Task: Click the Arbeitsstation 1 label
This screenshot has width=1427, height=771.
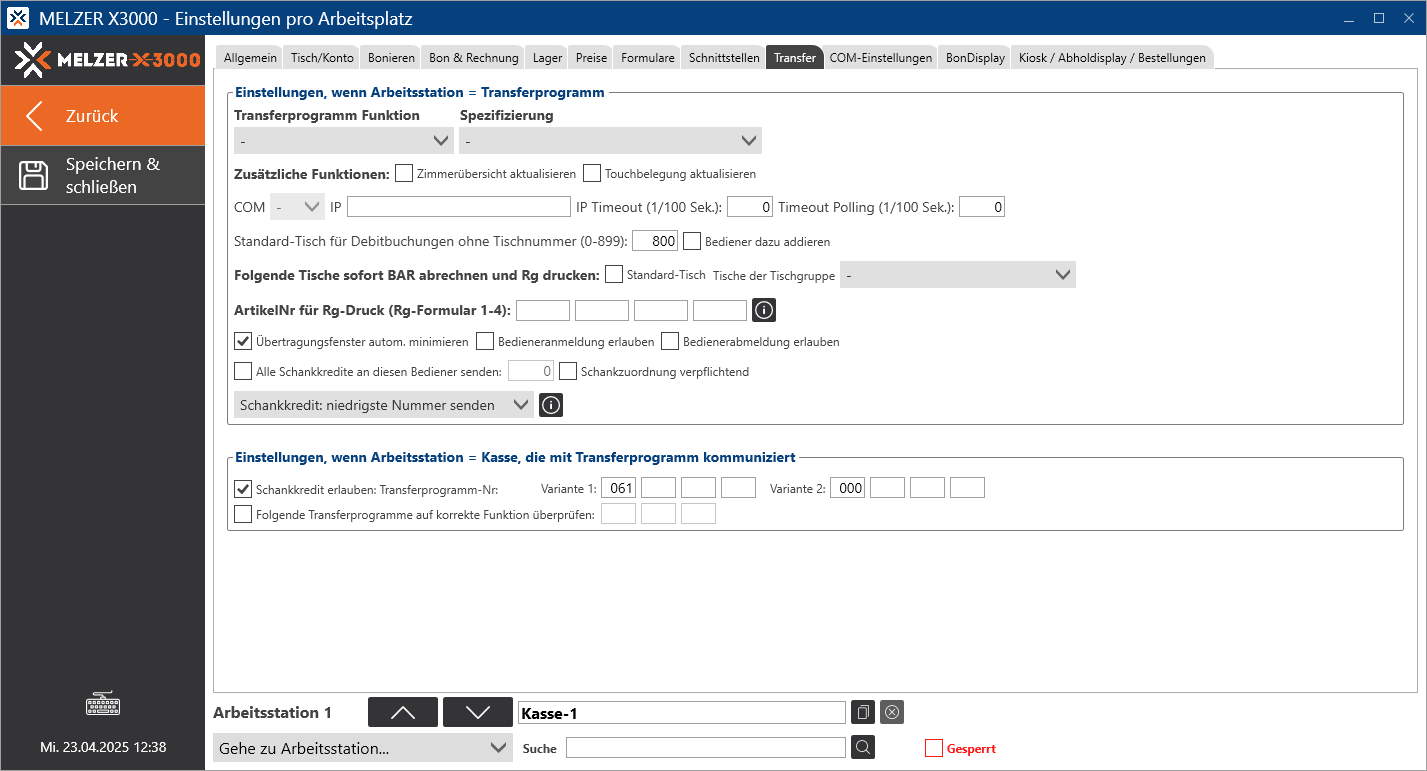Action: 273,713
